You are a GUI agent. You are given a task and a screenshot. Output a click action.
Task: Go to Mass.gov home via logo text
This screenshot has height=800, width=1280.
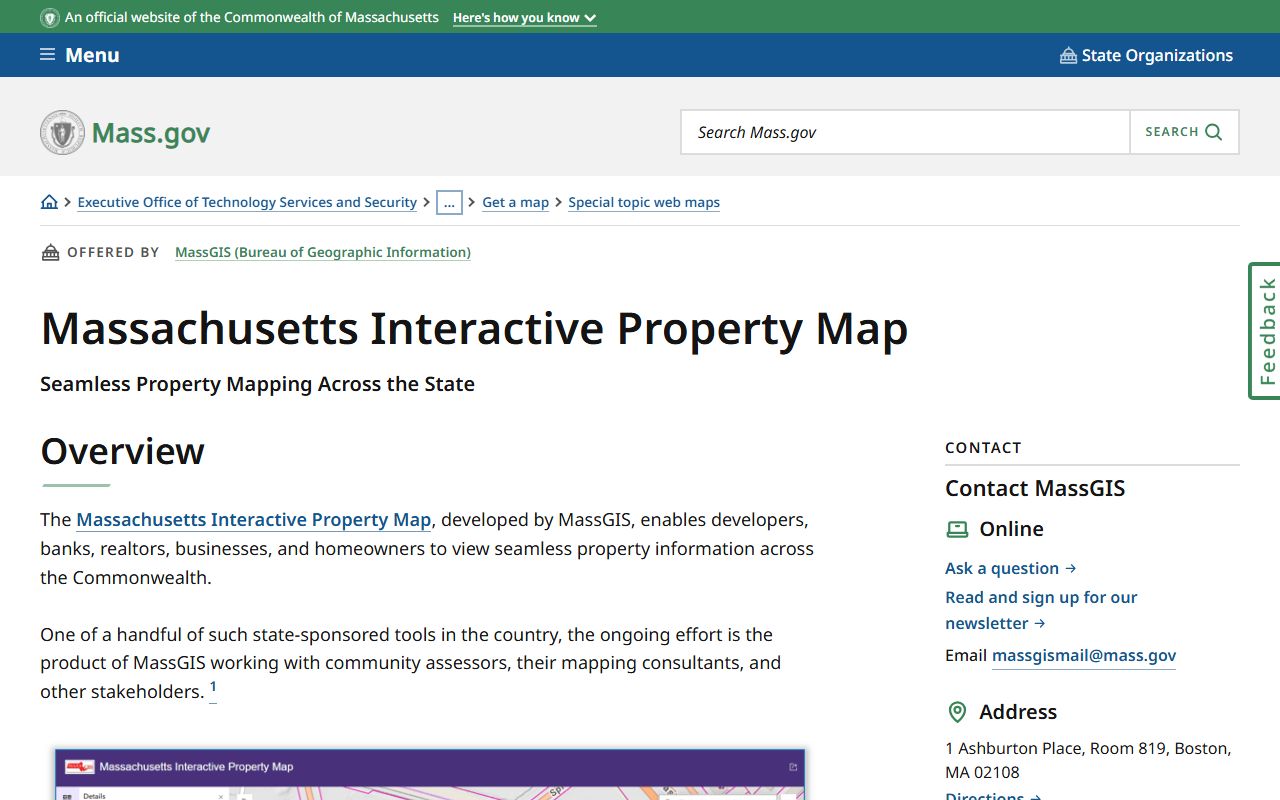pos(151,133)
